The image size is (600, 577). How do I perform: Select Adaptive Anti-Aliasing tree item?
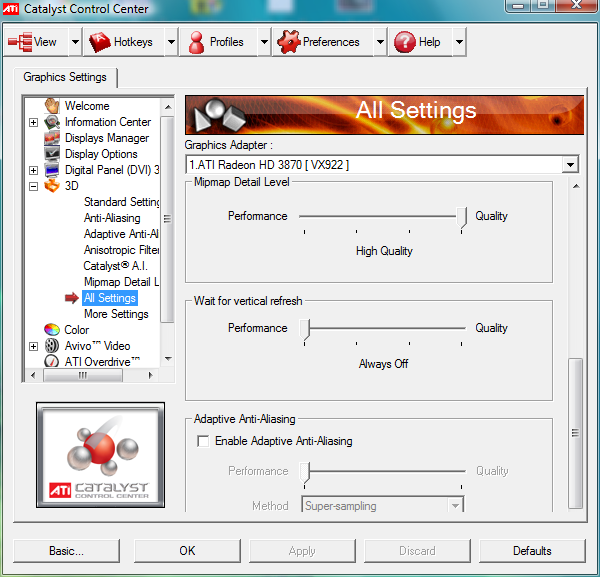pyautogui.click(x=121, y=234)
